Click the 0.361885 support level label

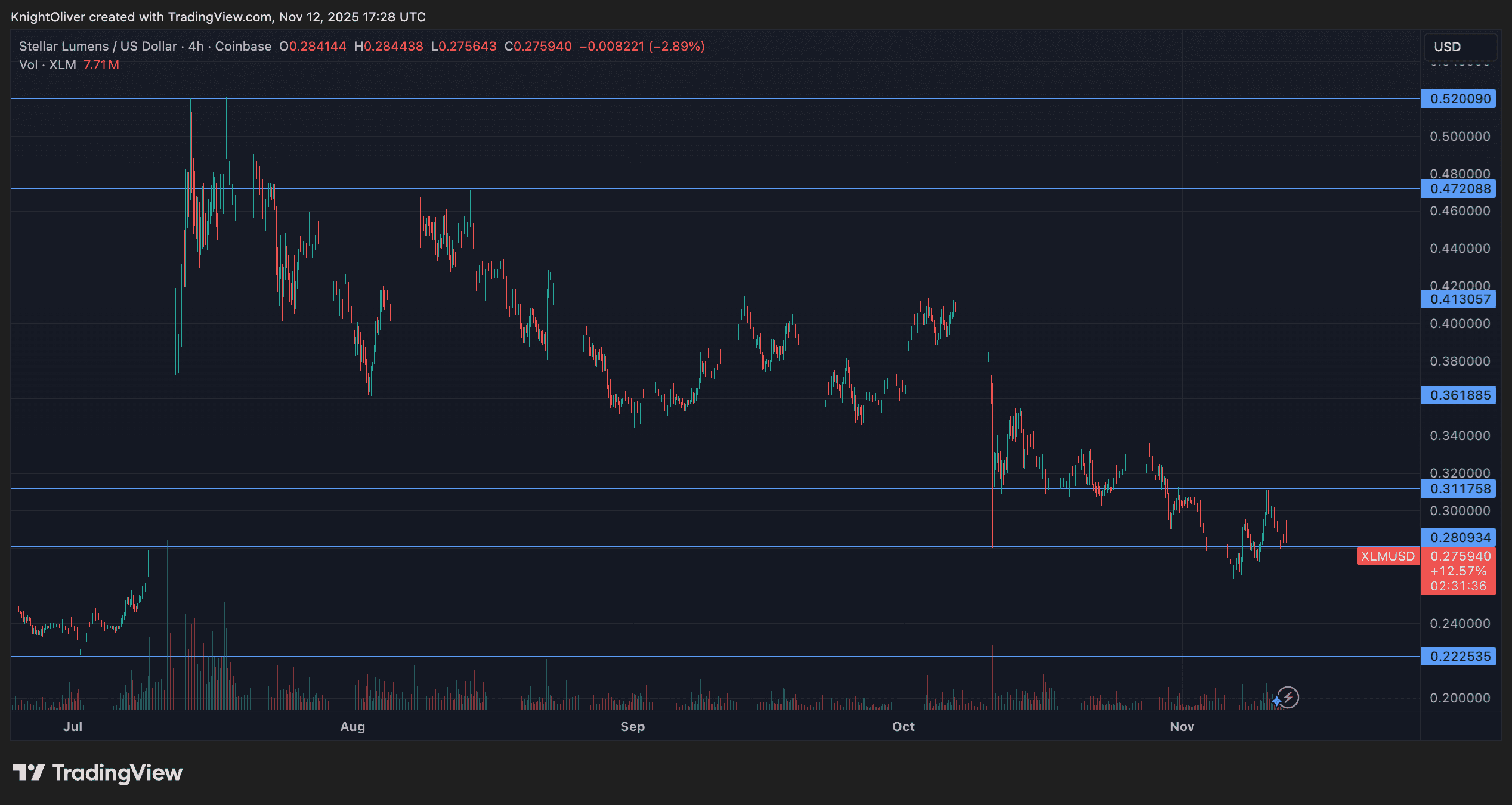[1459, 395]
